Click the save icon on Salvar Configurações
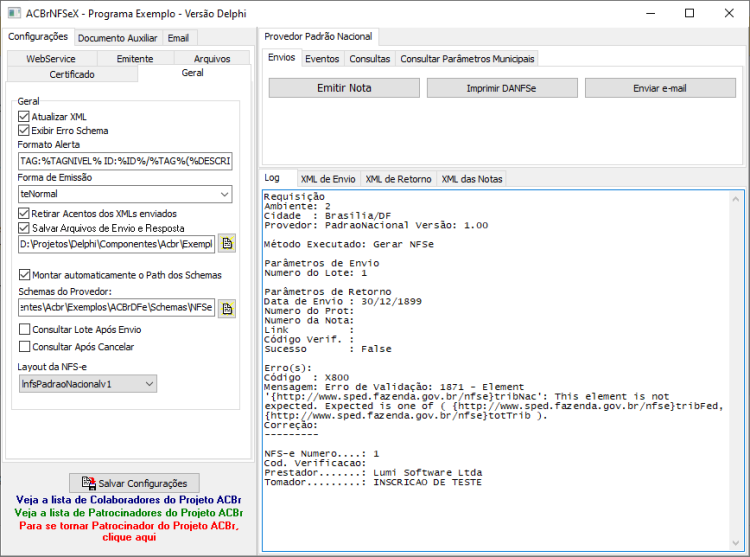The height and width of the screenshot is (557, 750). pos(88,483)
